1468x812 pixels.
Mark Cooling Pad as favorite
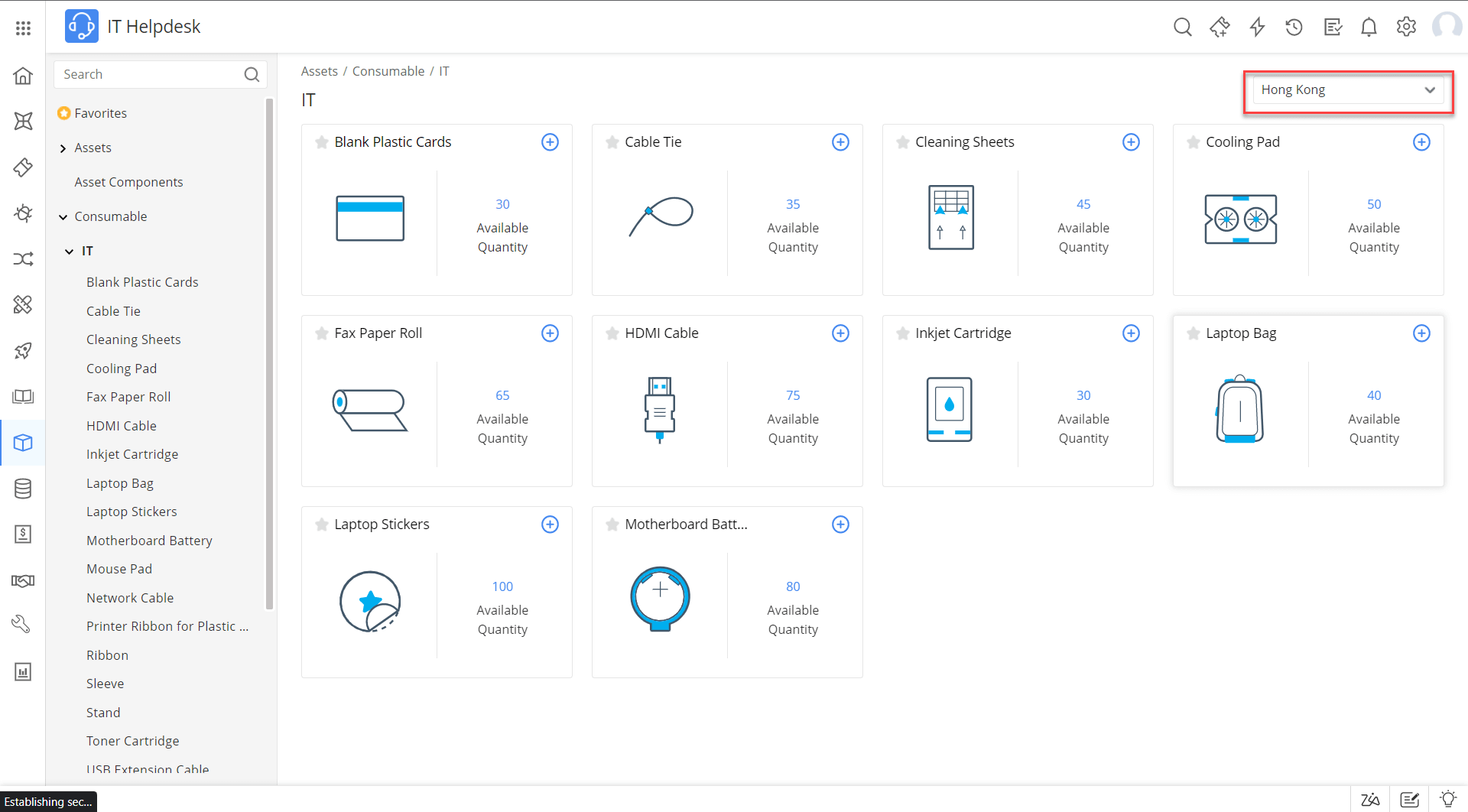coord(1192,142)
